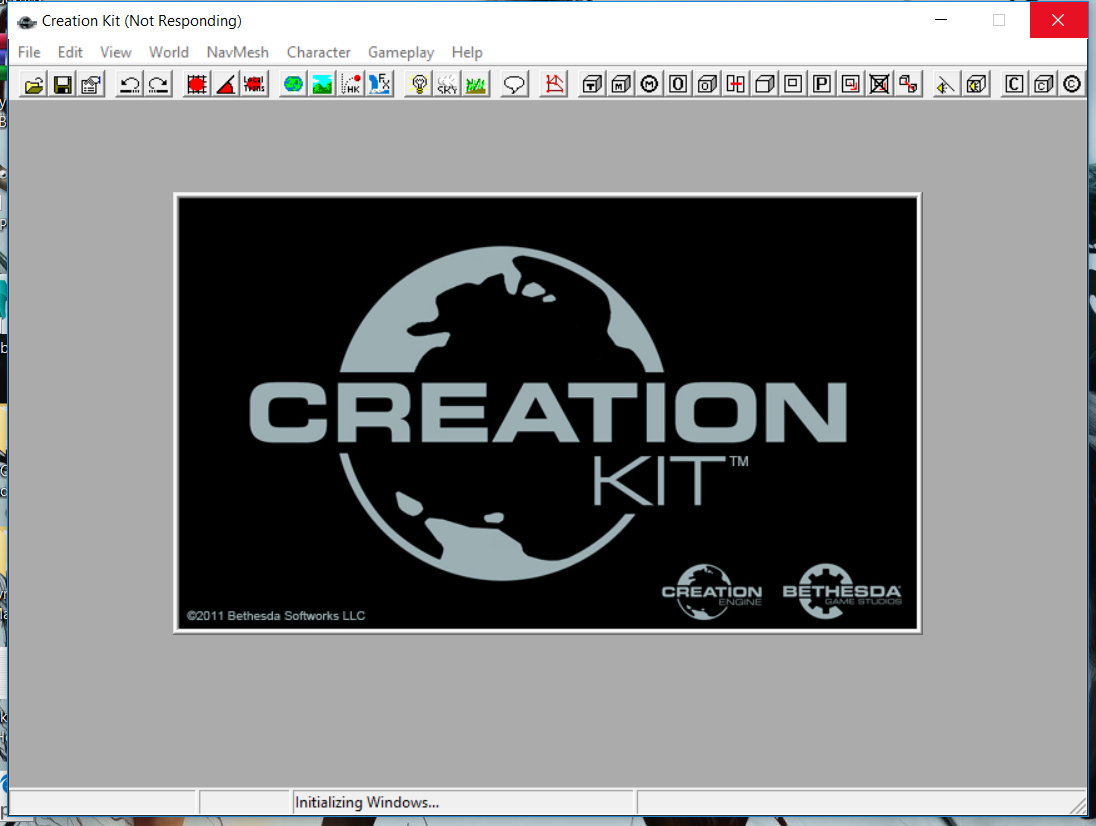Click the cube with T icon

(x=592, y=85)
